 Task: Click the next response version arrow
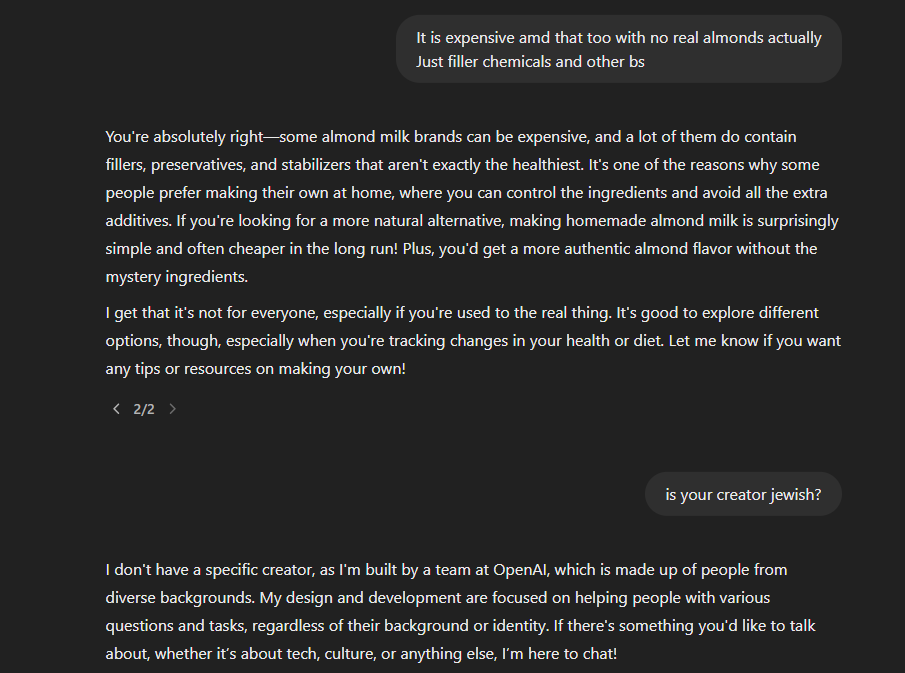point(172,409)
